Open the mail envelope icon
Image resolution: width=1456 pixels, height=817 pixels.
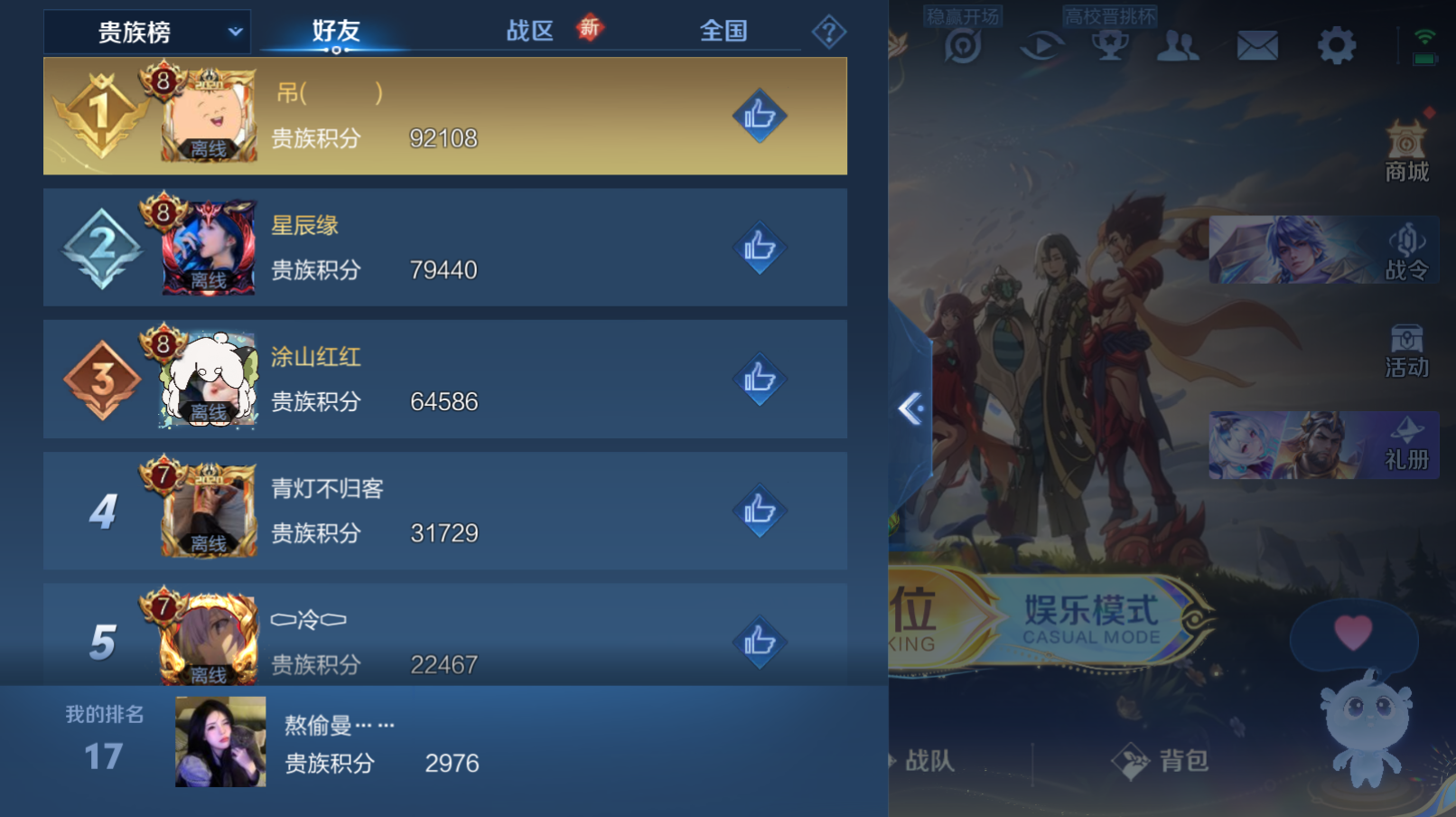1257,44
